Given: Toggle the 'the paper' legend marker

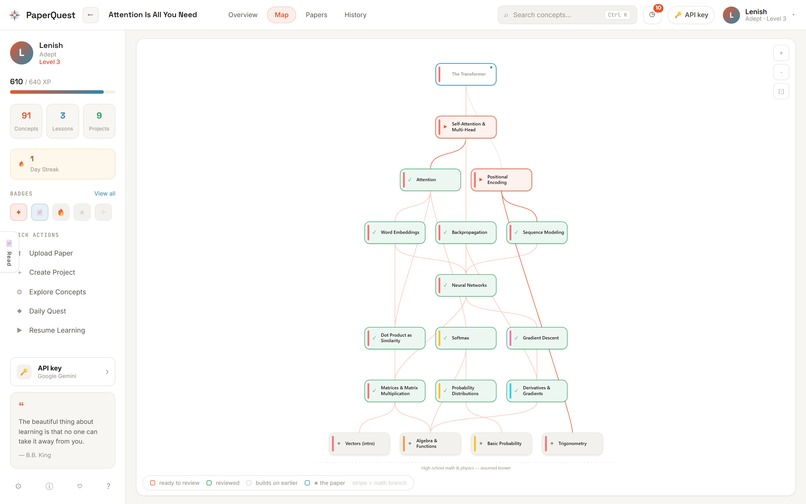Looking at the screenshot, I should (x=307, y=483).
